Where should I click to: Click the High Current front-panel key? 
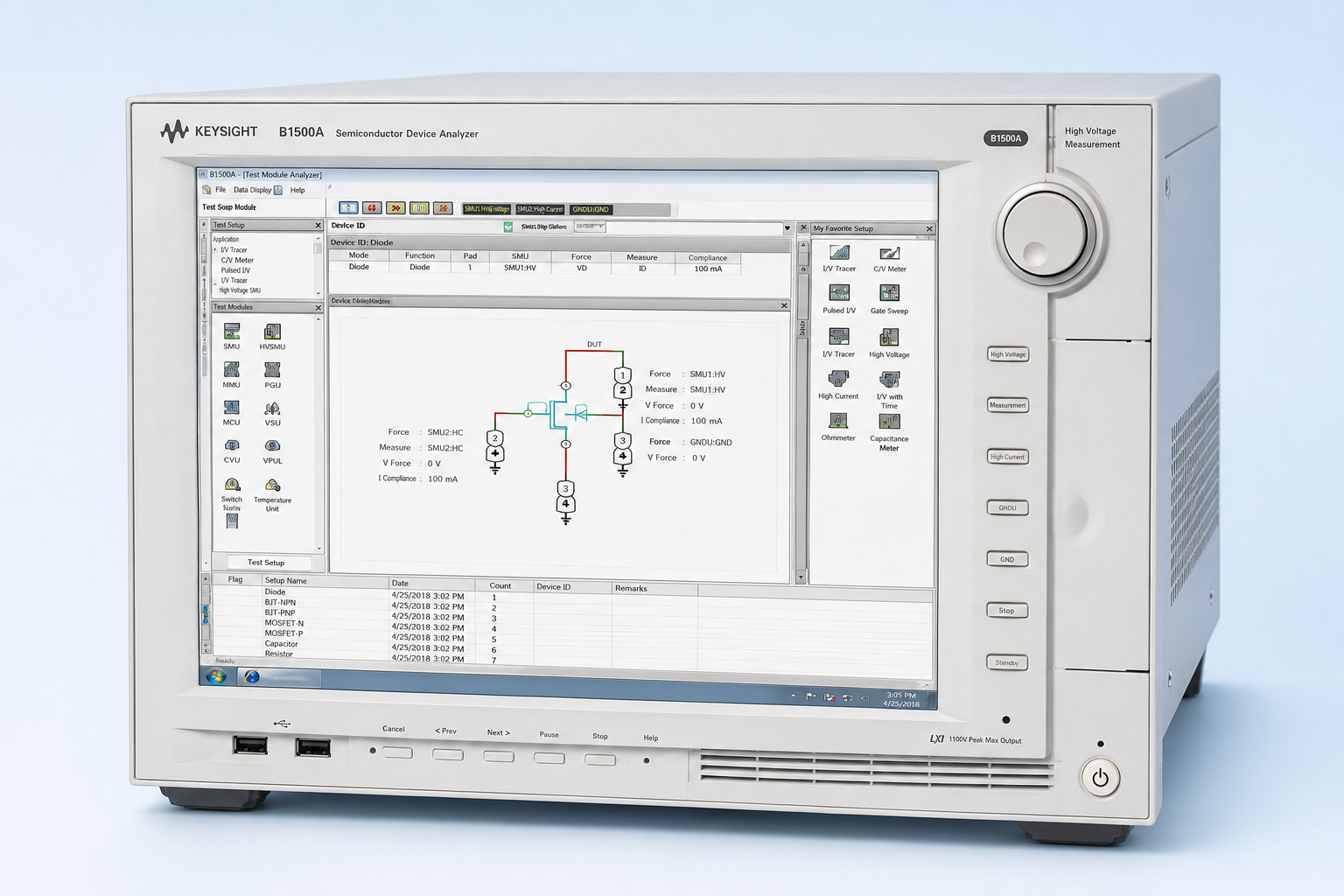[x=1007, y=457]
